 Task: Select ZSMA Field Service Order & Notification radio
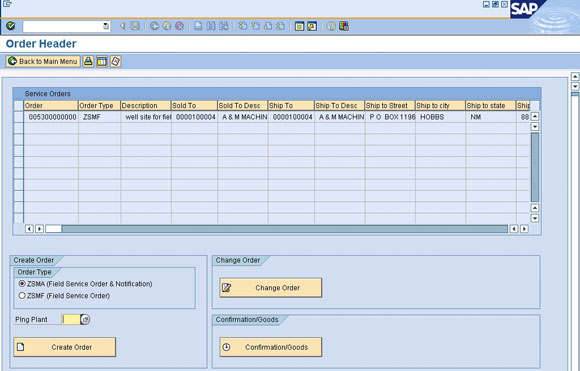[22, 284]
